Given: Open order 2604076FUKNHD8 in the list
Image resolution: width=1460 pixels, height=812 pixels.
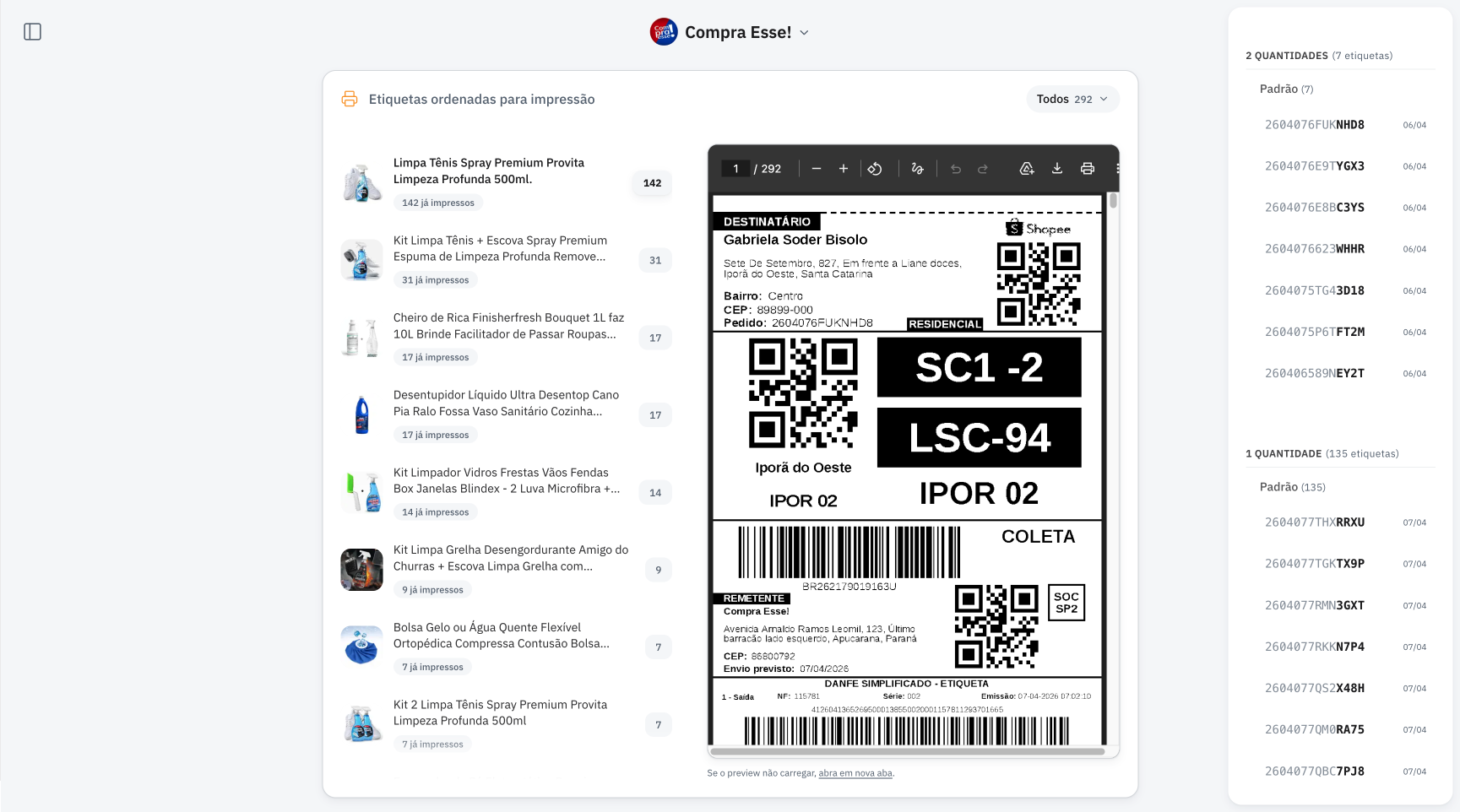Looking at the screenshot, I should [1314, 124].
